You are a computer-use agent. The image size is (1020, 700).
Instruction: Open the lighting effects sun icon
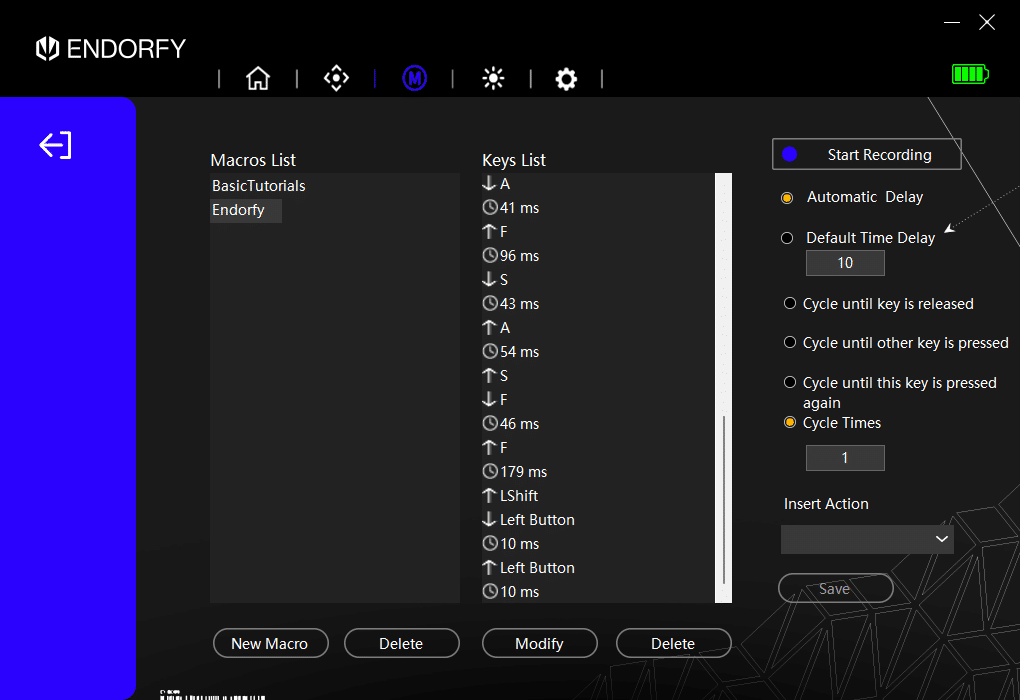click(493, 79)
